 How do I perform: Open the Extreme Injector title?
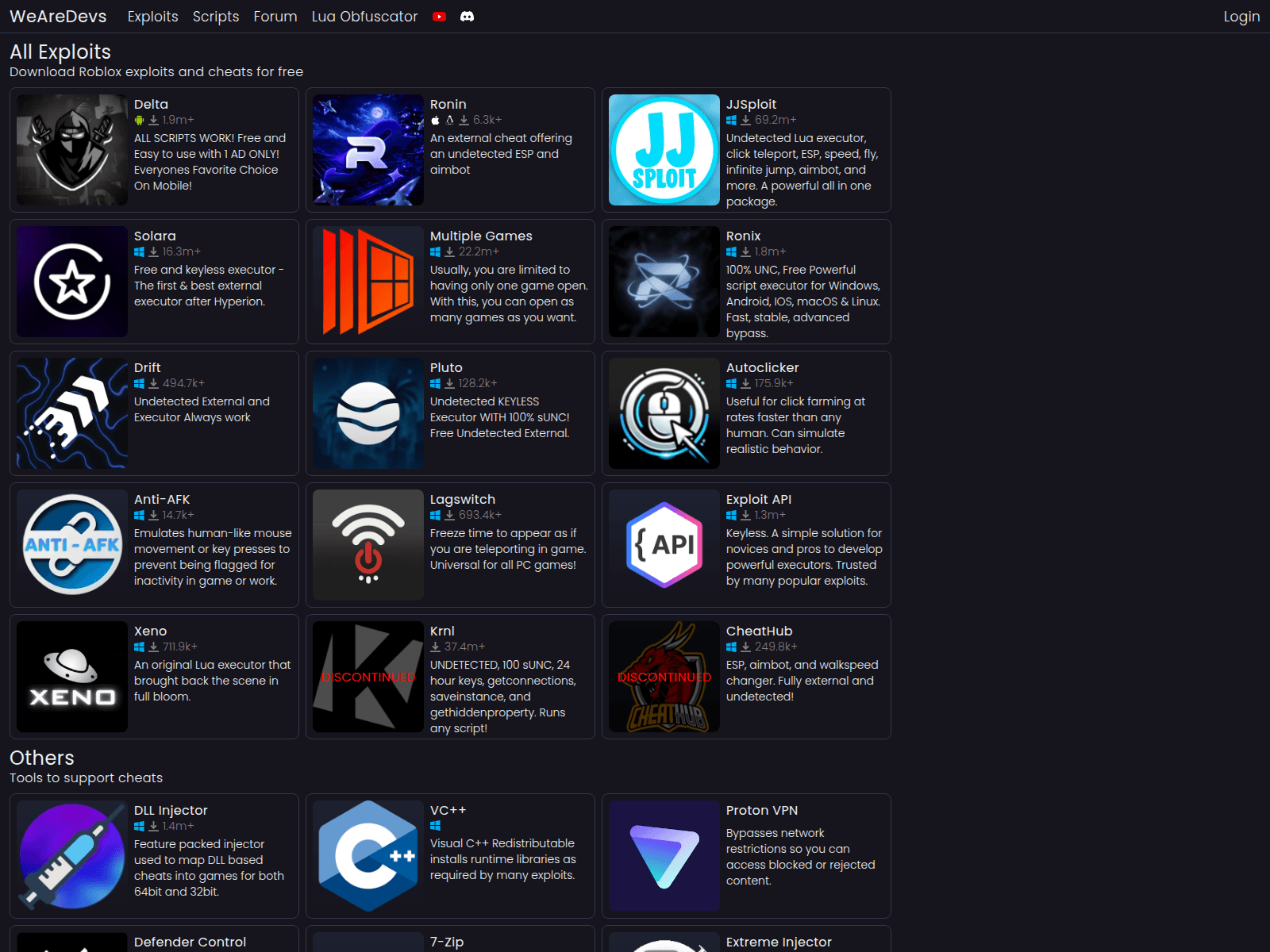[x=779, y=942]
